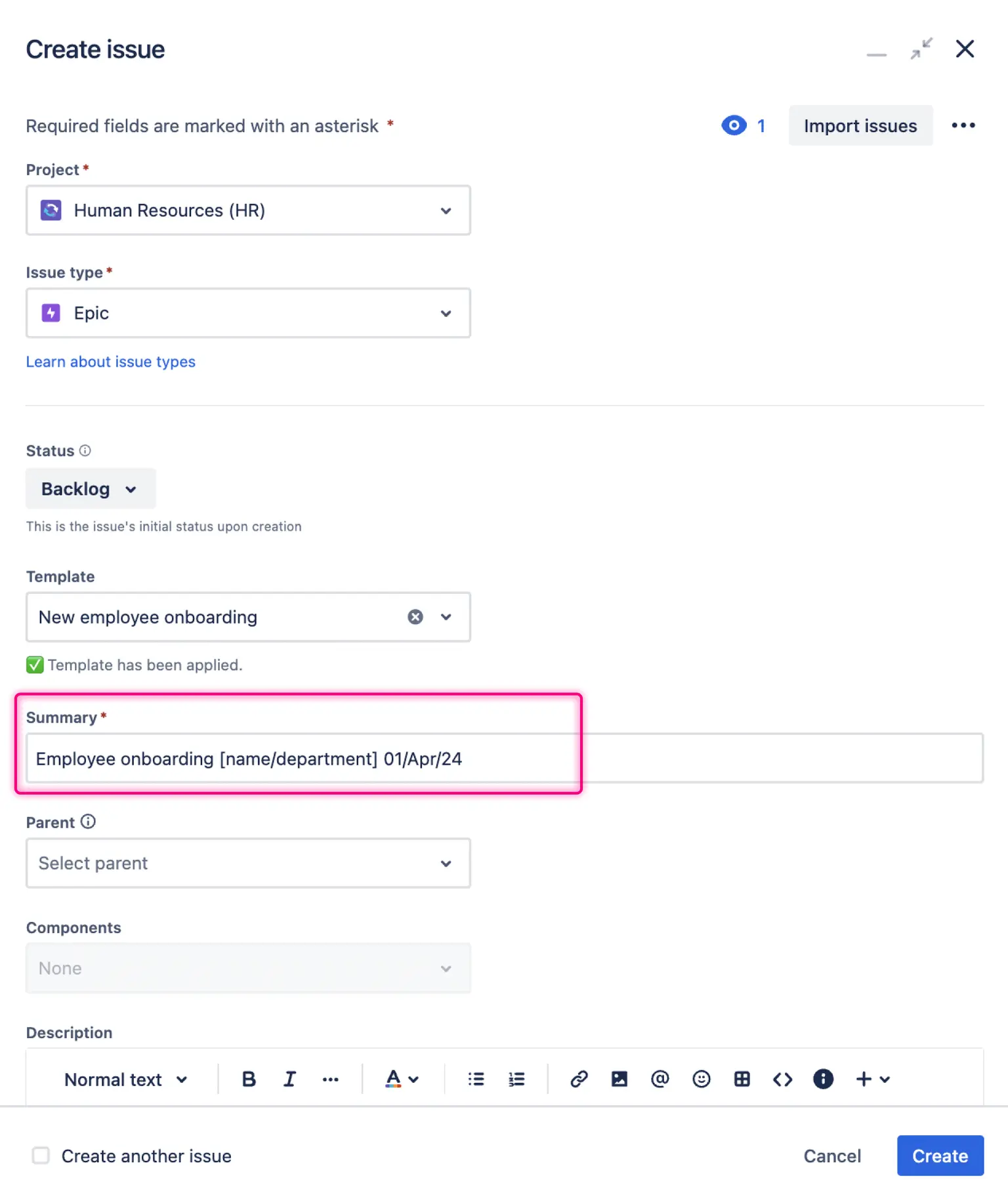Click the Import issues button
This screenshot has width=1008, height=1199.
860,125
